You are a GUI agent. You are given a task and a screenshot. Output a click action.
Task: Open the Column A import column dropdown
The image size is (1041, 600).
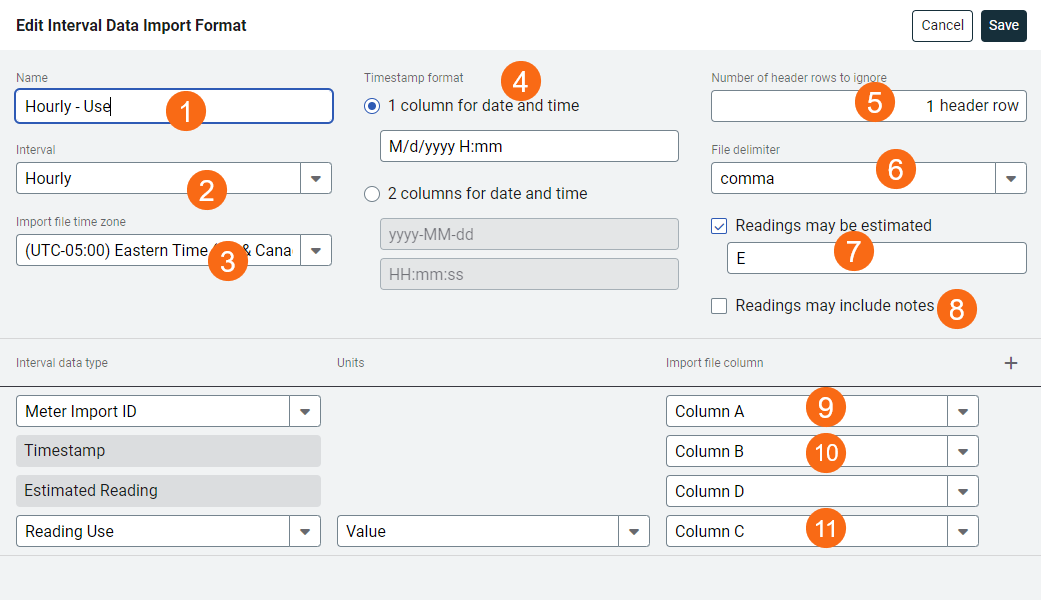click(x=963, y=412)
